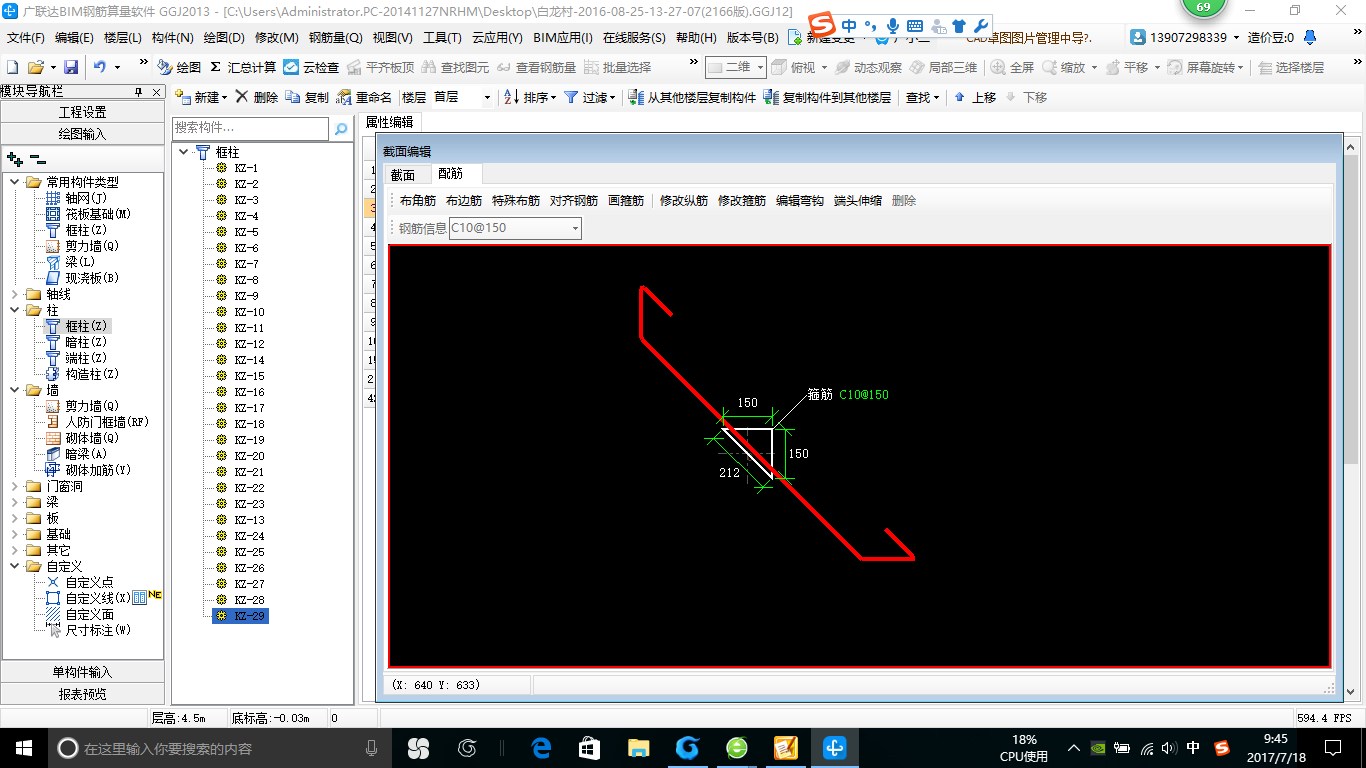This screenshot has height=768, width=1366.
Task: Select KZ-15 in component list
Action: point(249,376)
